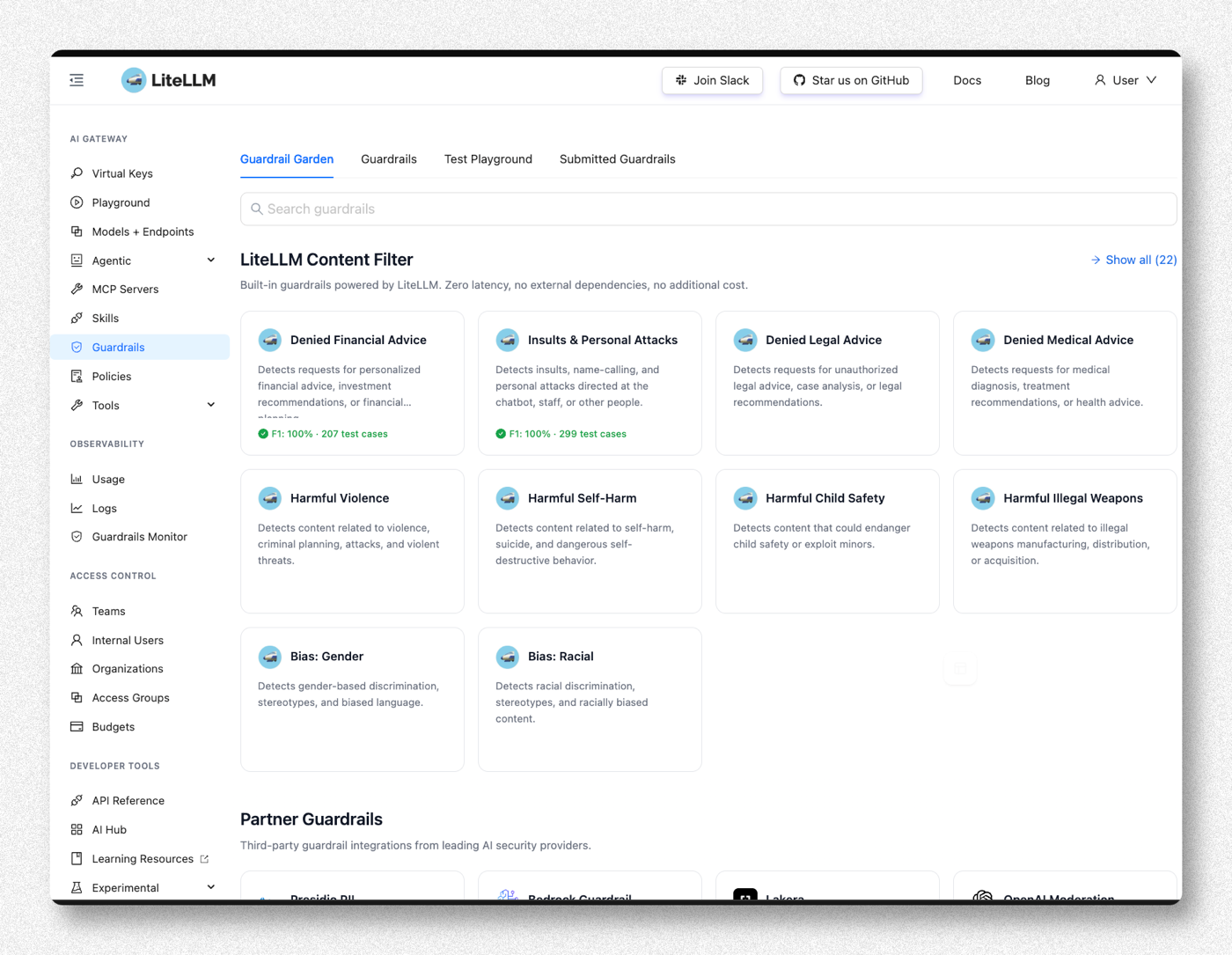Click the Teams people icon
The image size is (1232, 955).
pos(77,611)
